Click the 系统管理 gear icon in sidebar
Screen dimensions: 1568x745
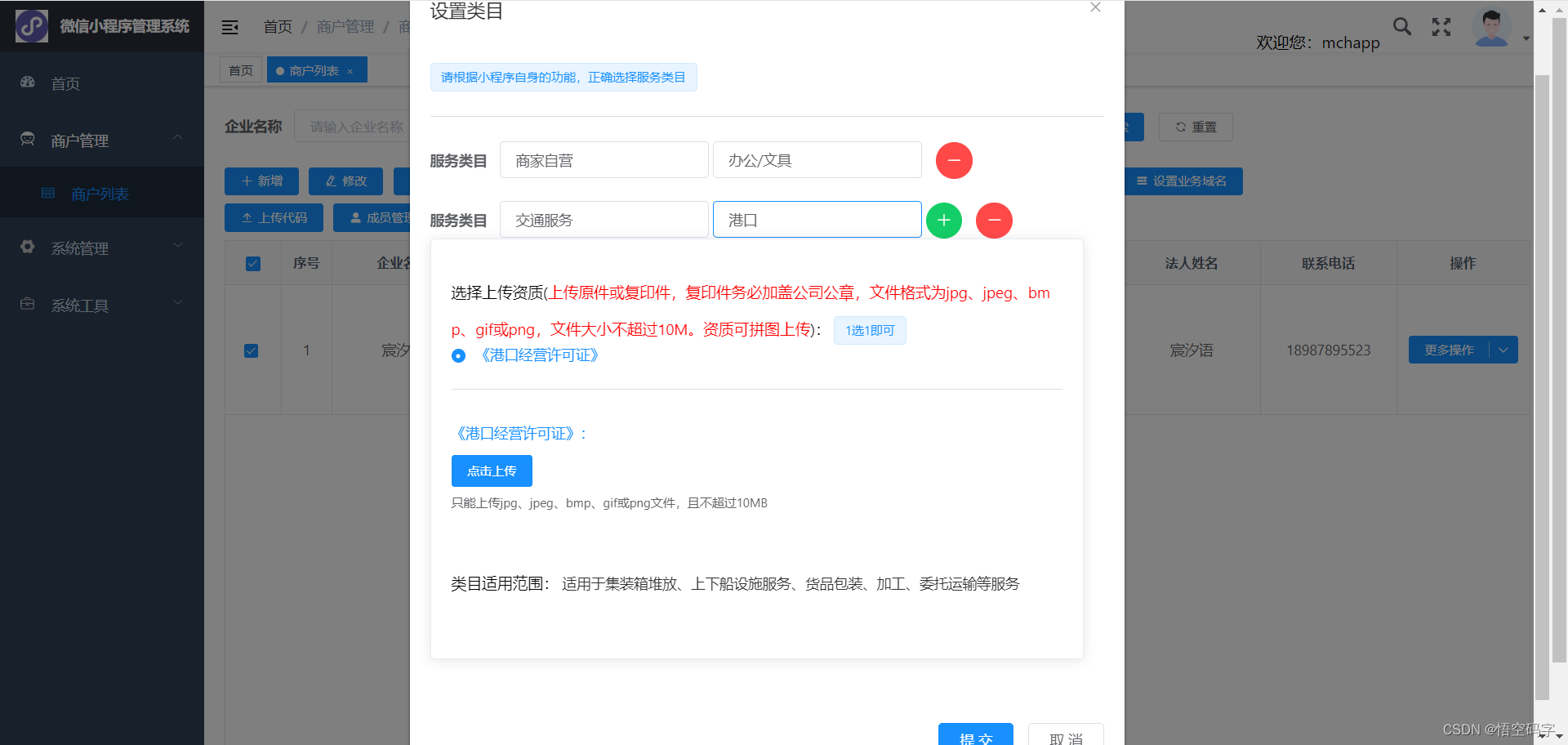click(28, 246)
